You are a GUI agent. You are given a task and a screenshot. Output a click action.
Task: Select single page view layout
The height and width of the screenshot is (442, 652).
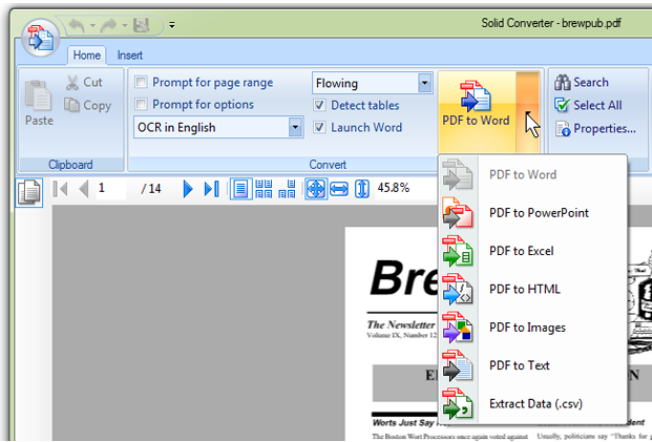(241, 189)
